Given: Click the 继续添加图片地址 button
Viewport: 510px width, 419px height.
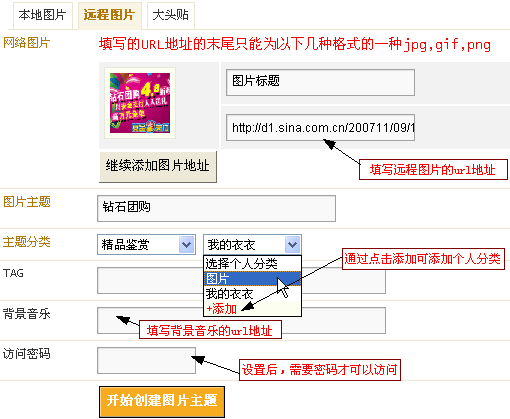Looking at the screenshot, I should [x=158, y=166].
